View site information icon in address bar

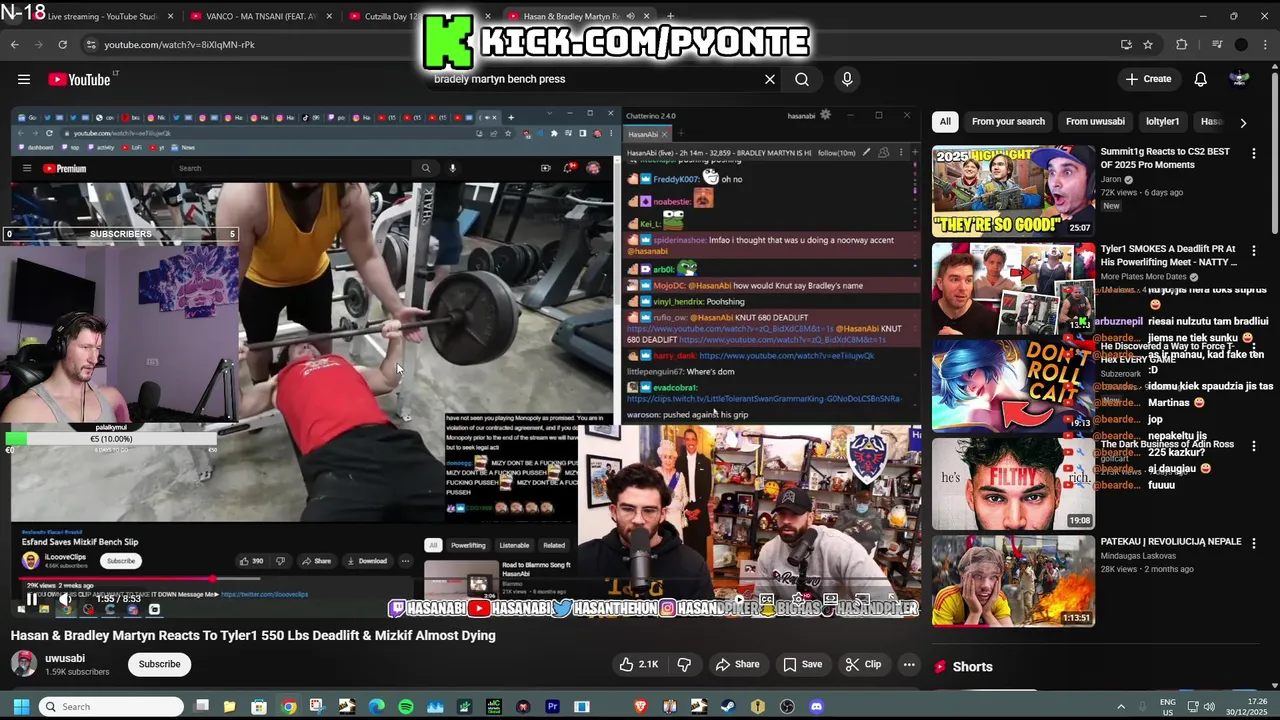[91, 44]
